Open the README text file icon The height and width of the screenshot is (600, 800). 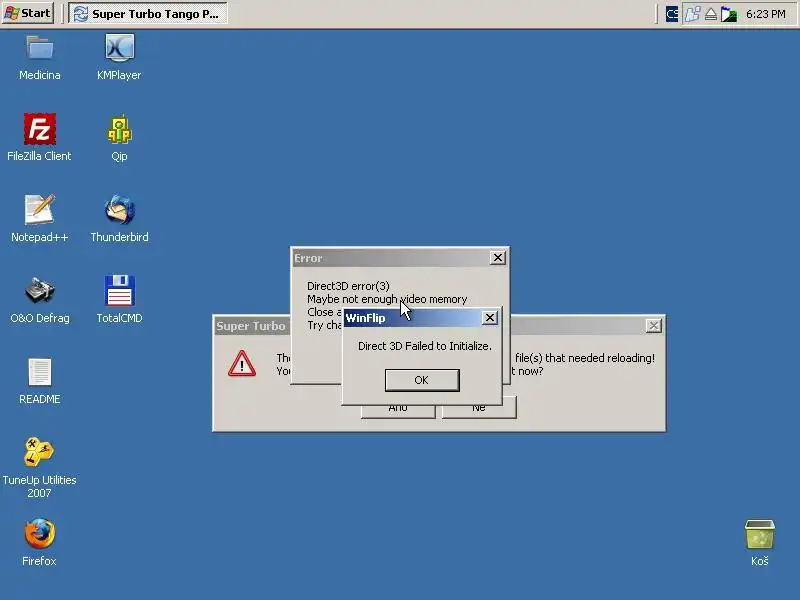(40, 372)
